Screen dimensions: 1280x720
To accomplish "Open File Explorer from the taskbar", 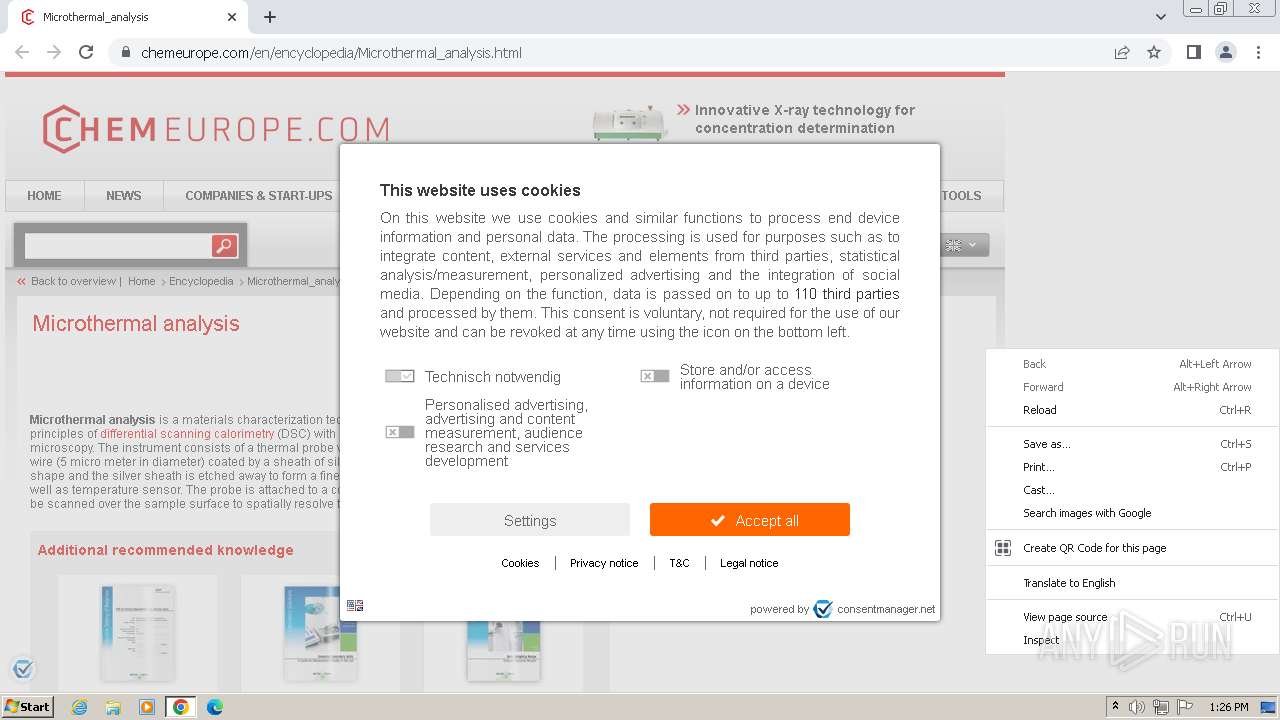I will coord(113,707).
